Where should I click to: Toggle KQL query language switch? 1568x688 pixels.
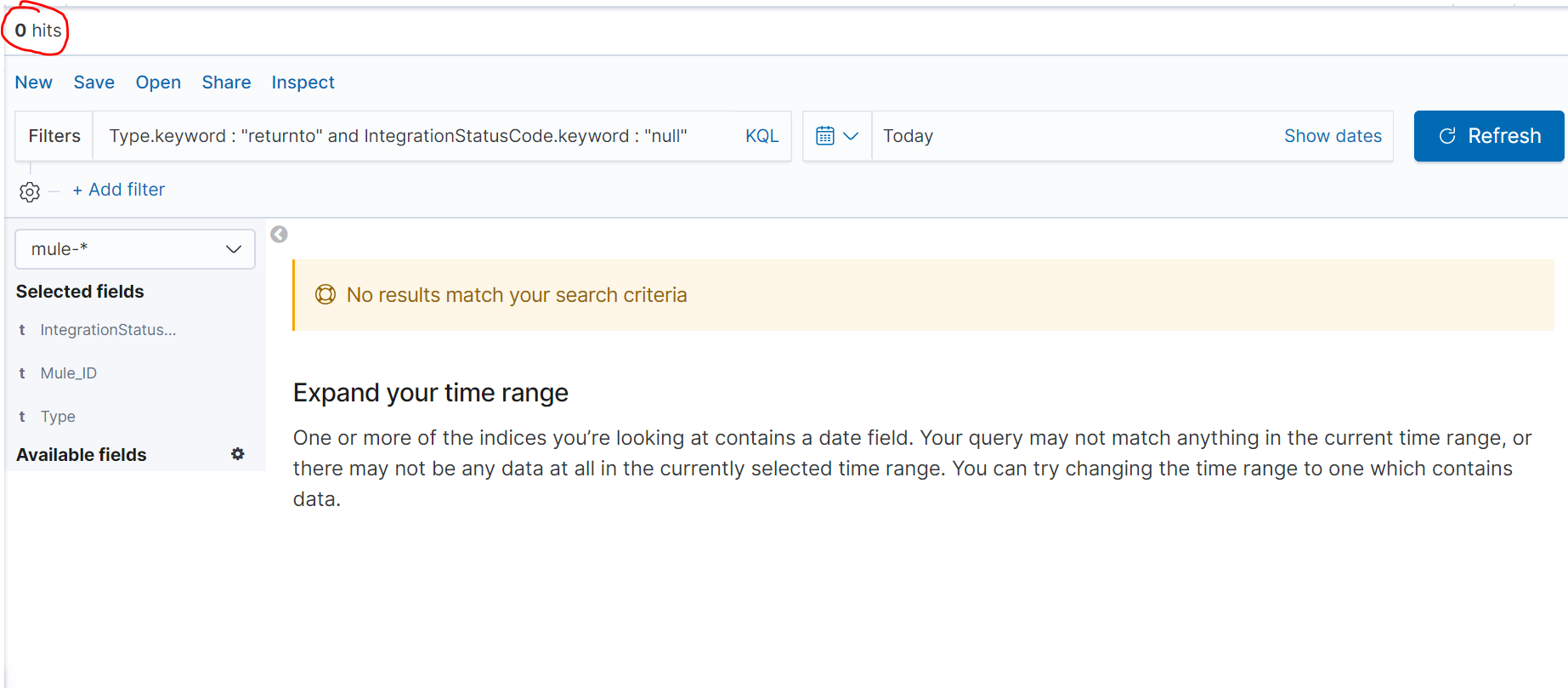761,136
